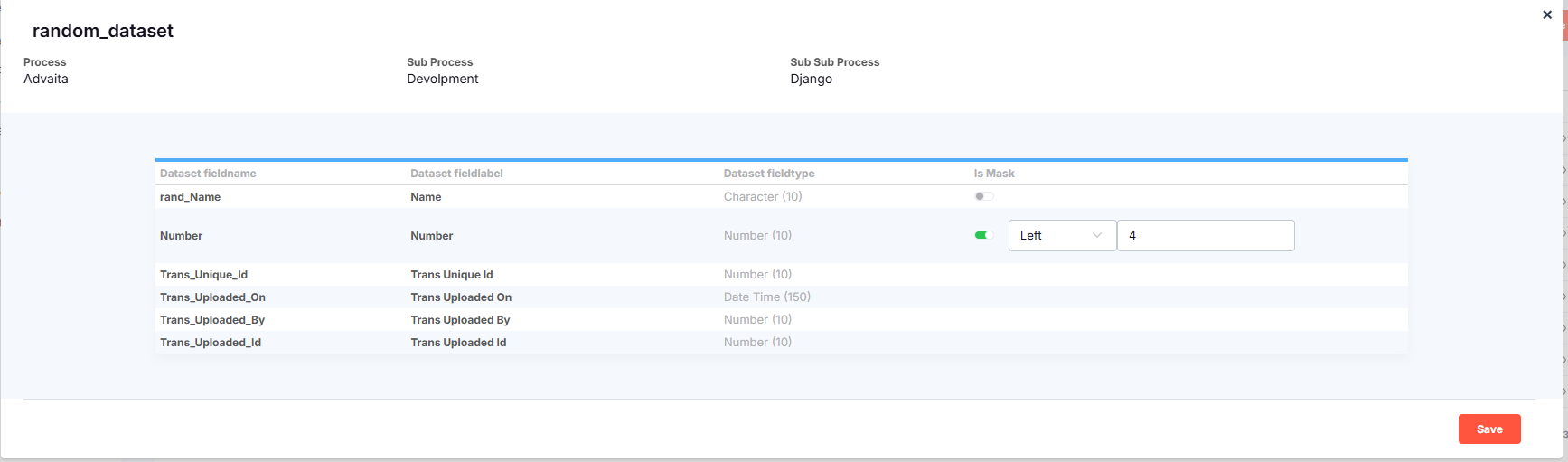Select the Trans_Uploaded_On fieldname cell
This screenshot has width=1568, height=462.
click(x=212, y=297)
